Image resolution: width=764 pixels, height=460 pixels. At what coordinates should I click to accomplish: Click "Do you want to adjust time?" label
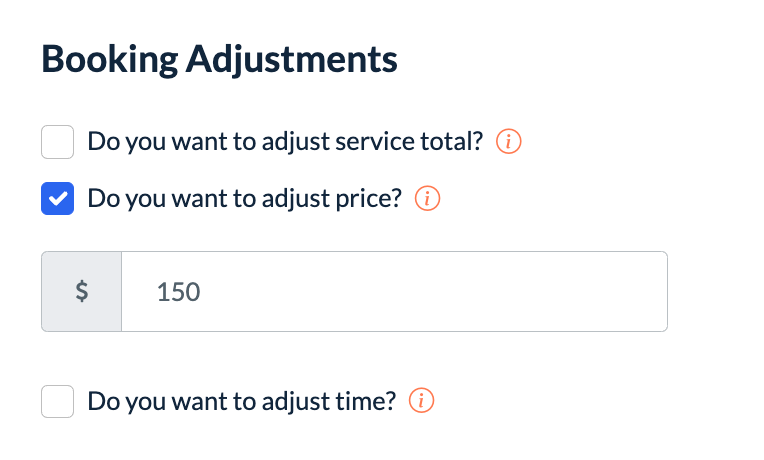pos(242,402)
